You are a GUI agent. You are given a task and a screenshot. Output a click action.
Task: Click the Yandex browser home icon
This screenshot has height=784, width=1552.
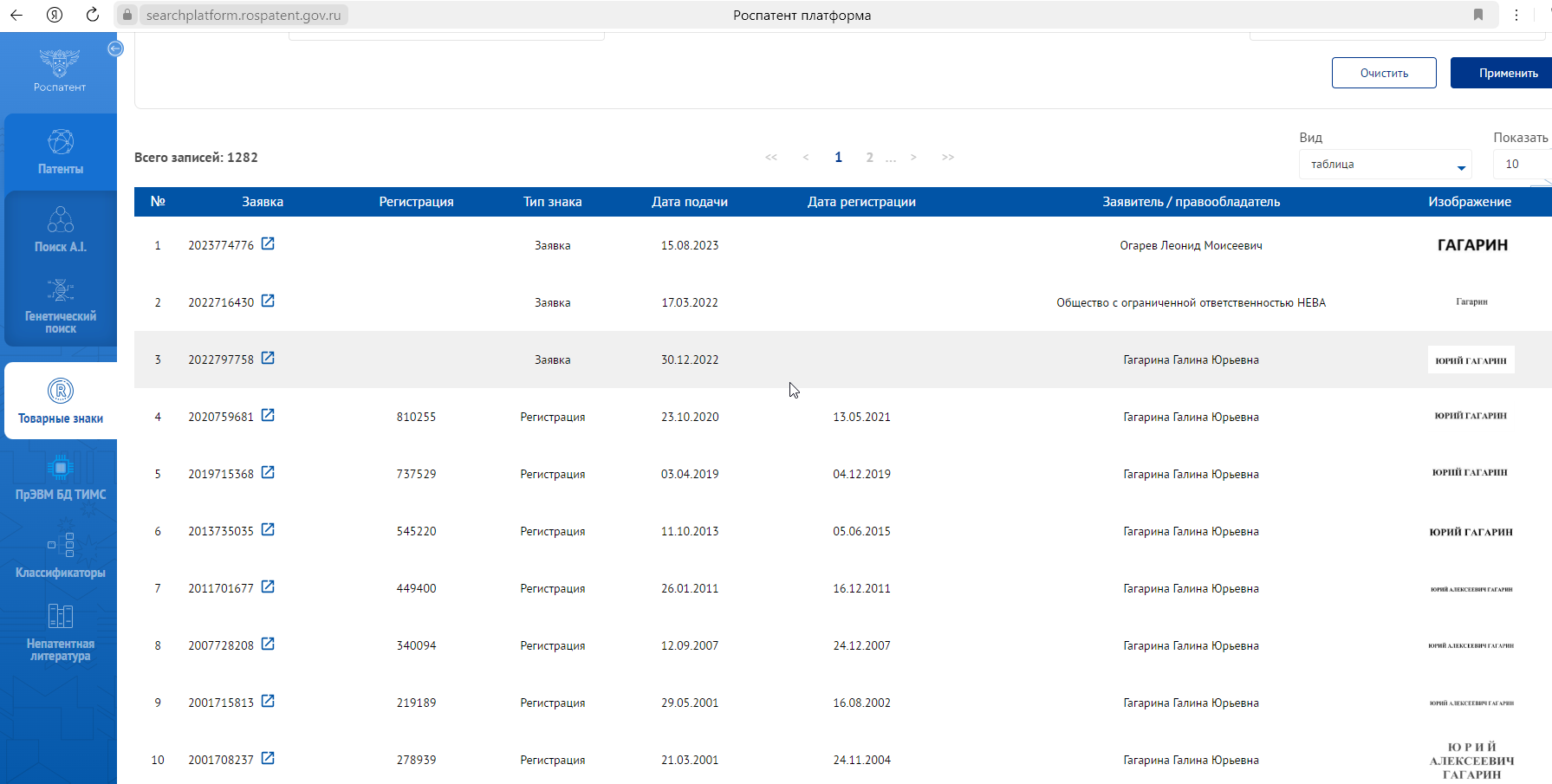coord(55,15)
